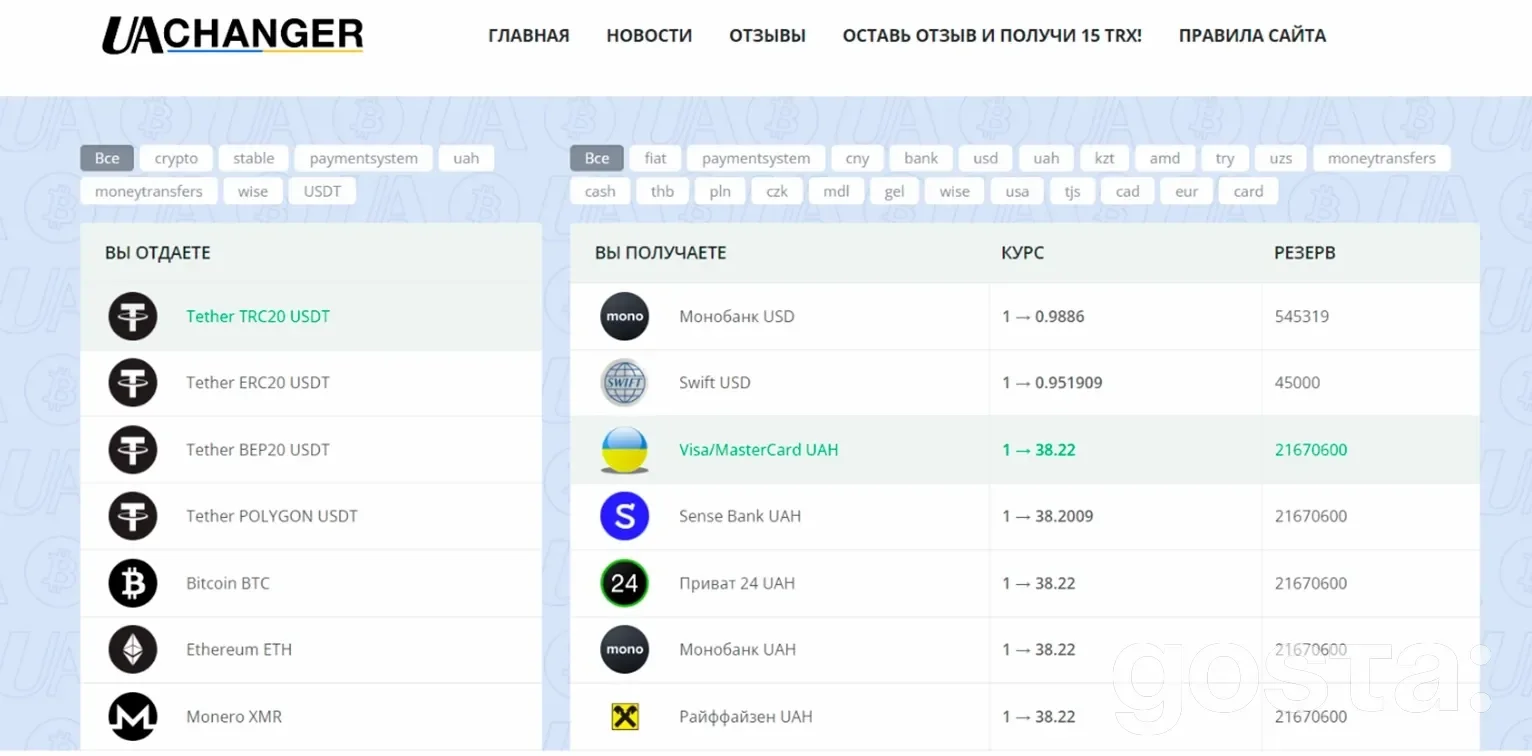Filter receive currencies by bank
The height and width of the screenshot is (756, 1532).
(x=921, y=158)
